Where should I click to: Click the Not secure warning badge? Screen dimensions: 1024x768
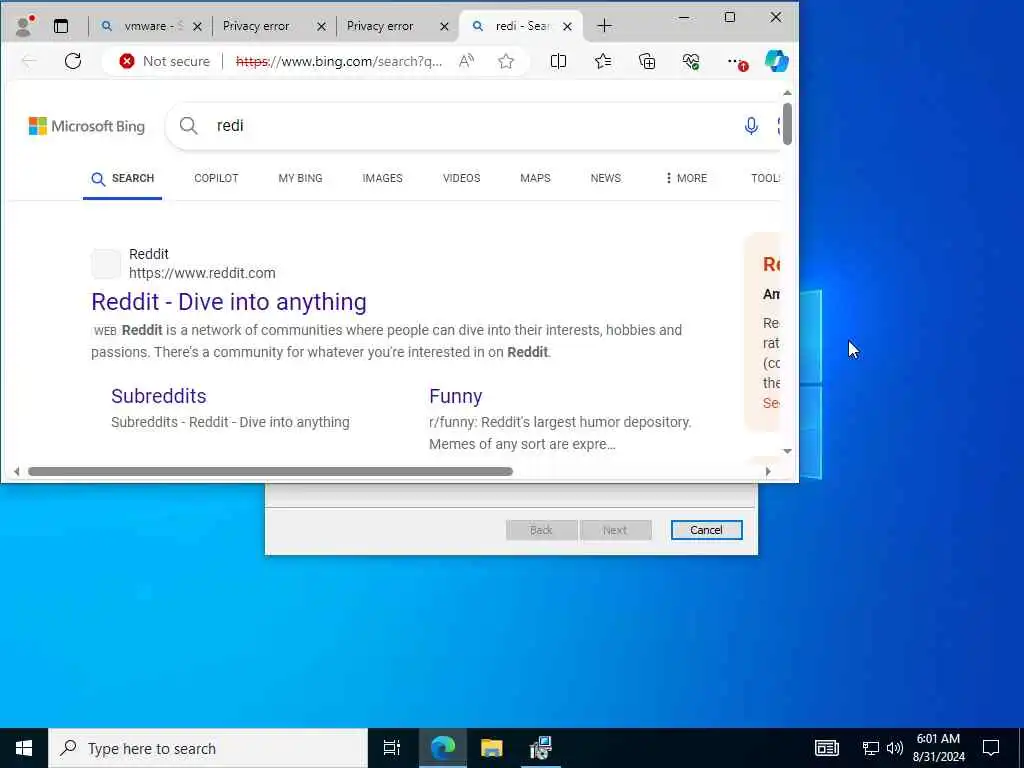(x=164, y=61)
